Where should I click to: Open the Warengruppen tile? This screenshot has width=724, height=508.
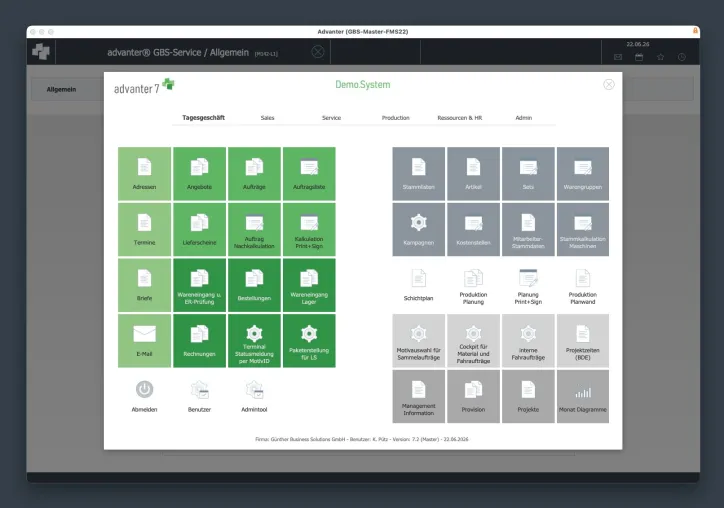(583, 174)
